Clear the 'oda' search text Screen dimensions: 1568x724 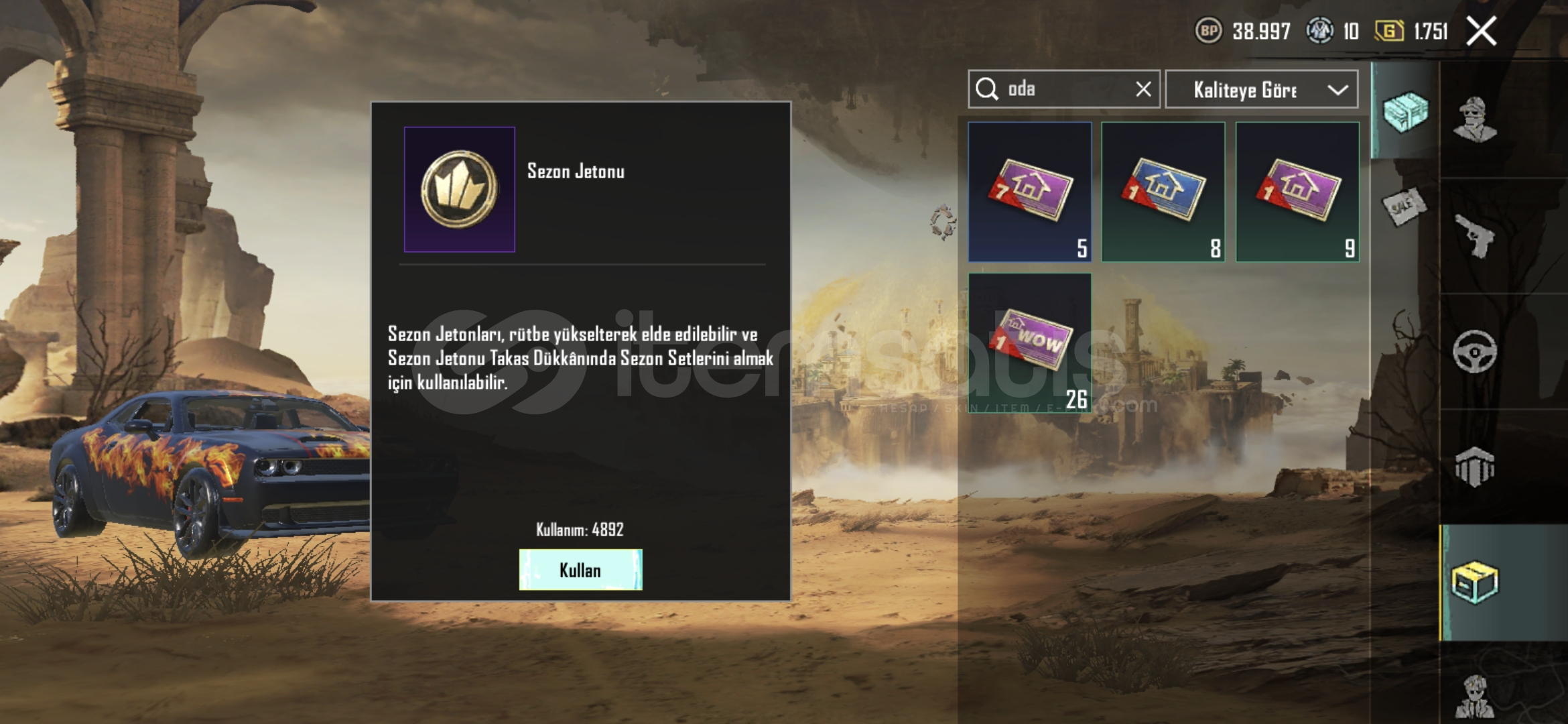tap(1144, 88)
